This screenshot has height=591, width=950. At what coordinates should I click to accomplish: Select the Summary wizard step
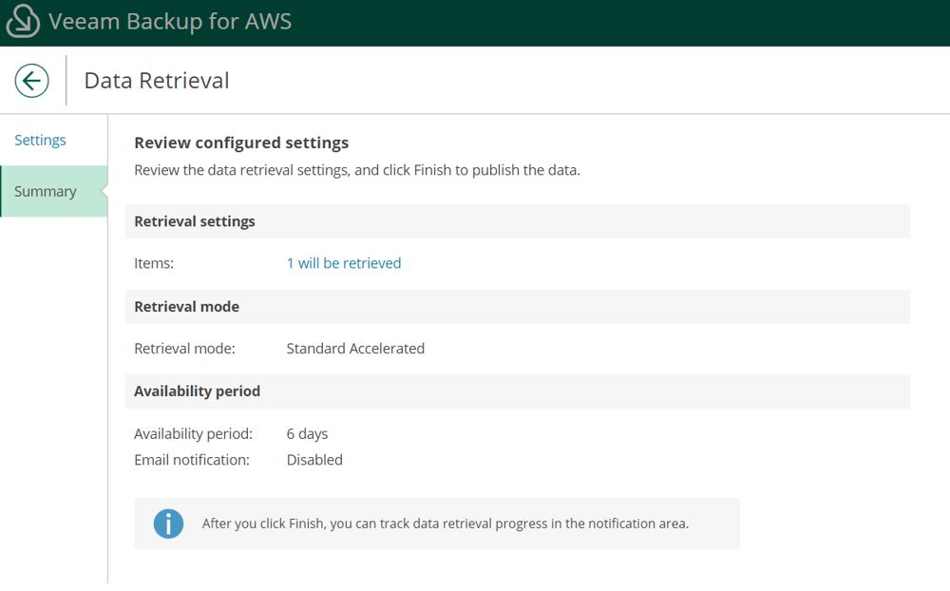(54, 191)
